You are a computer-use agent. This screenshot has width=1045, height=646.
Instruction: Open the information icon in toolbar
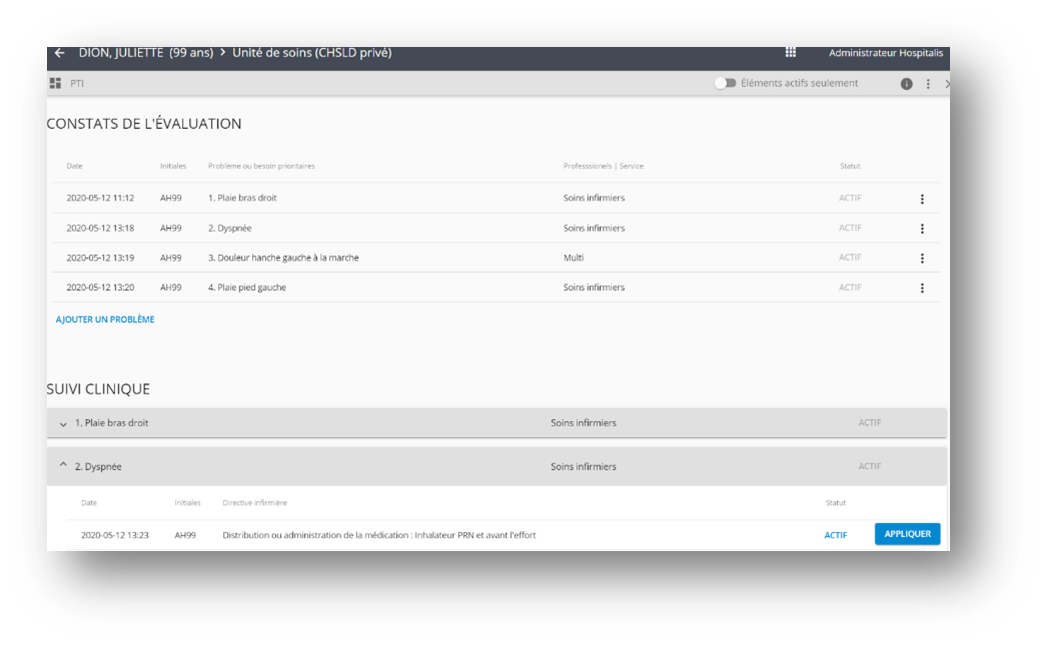pos(906,84)
